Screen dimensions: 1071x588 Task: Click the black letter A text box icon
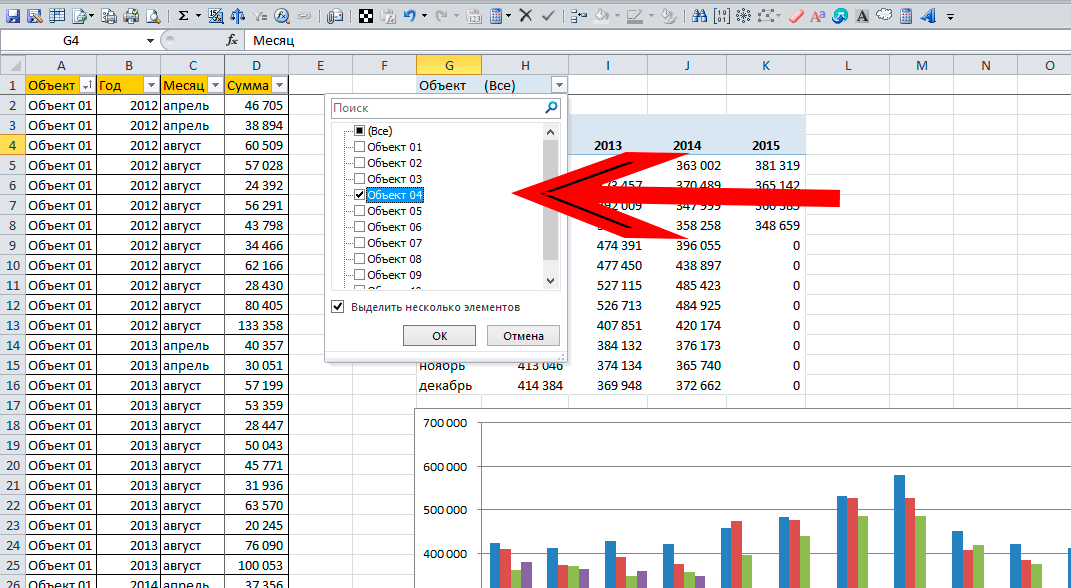click(x=862, y=15)
